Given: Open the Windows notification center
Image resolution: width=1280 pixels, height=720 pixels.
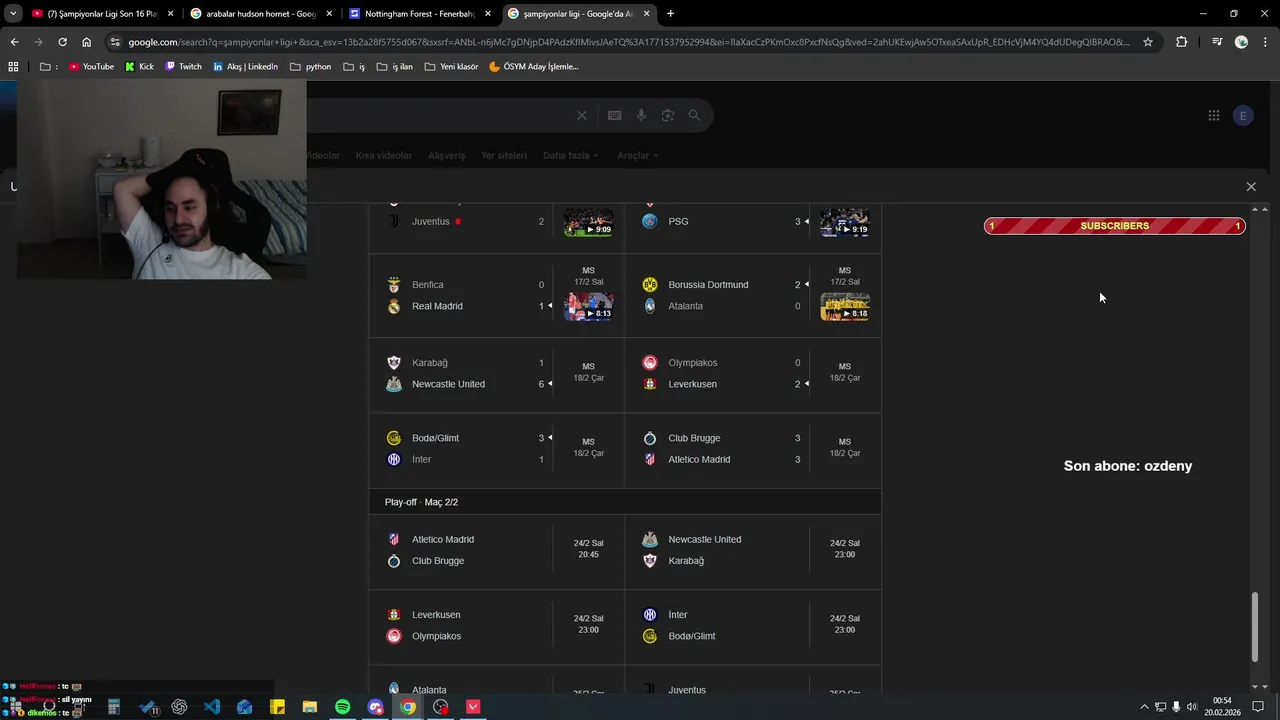Looking at the screenshot, I should click(1258, 707).
